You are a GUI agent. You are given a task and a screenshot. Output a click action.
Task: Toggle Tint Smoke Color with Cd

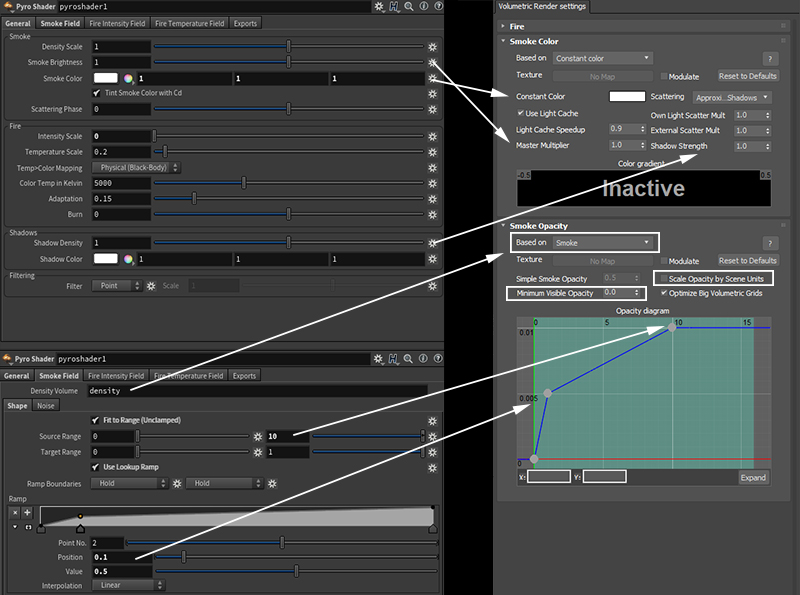(x=96, y=93)
